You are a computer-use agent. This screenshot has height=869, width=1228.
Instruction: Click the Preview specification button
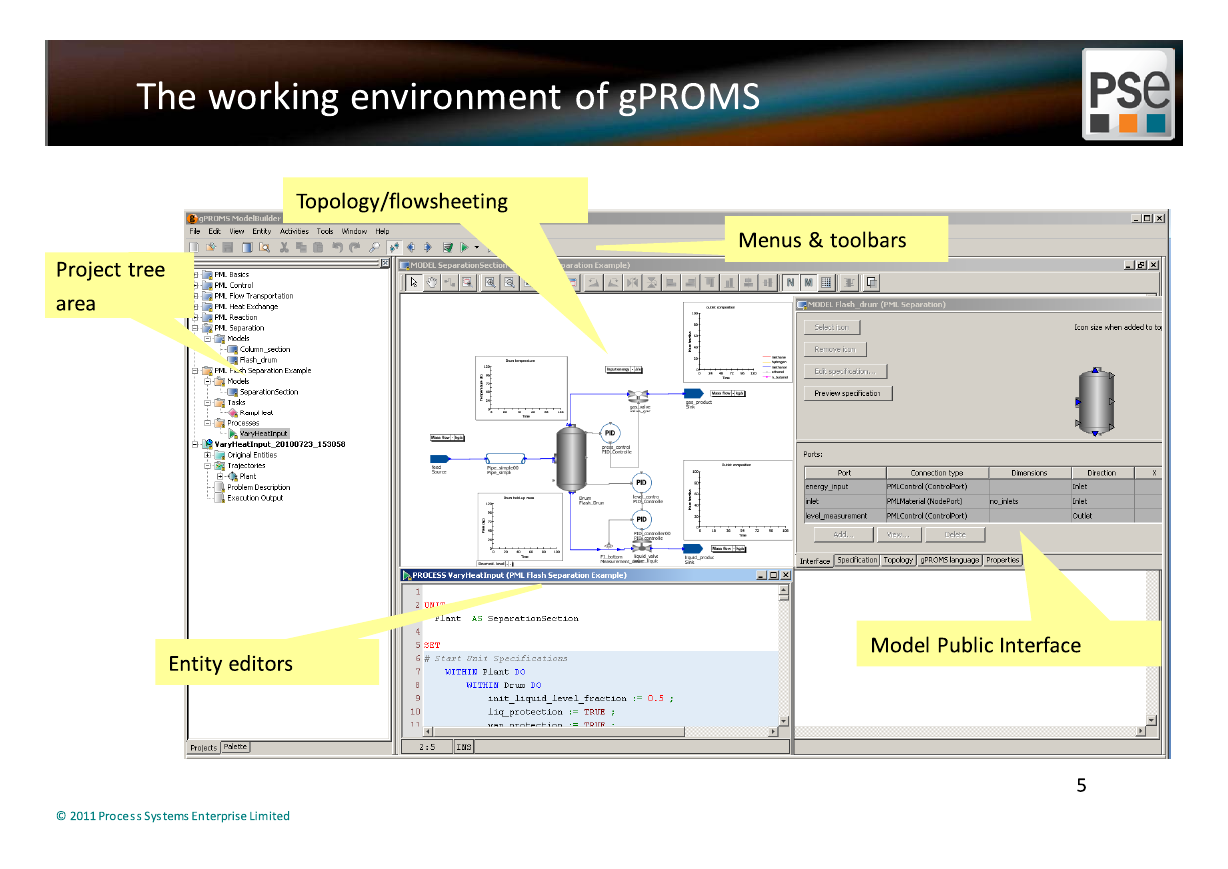click(x=847, y=394)
